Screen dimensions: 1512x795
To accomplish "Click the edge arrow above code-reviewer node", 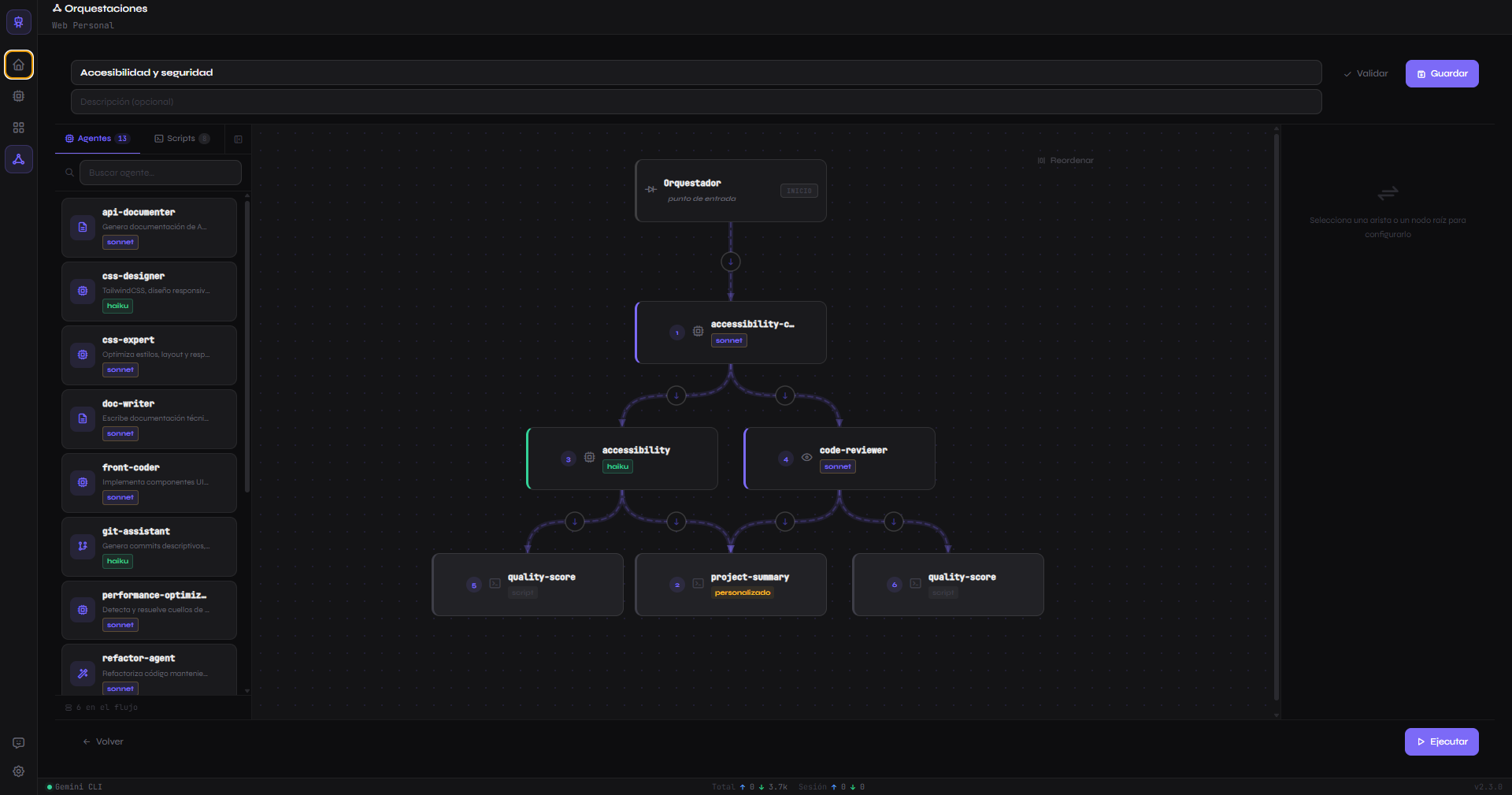I will pyautogui.click(x=785, y=396).
